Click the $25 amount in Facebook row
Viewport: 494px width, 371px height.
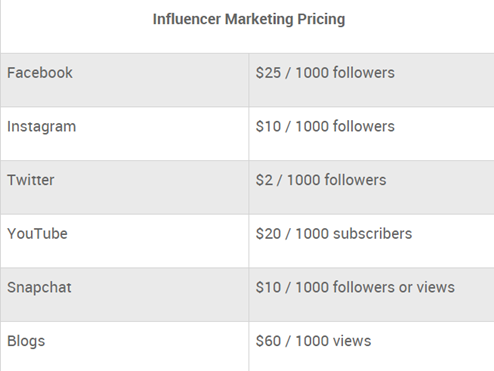coord(268,73)
